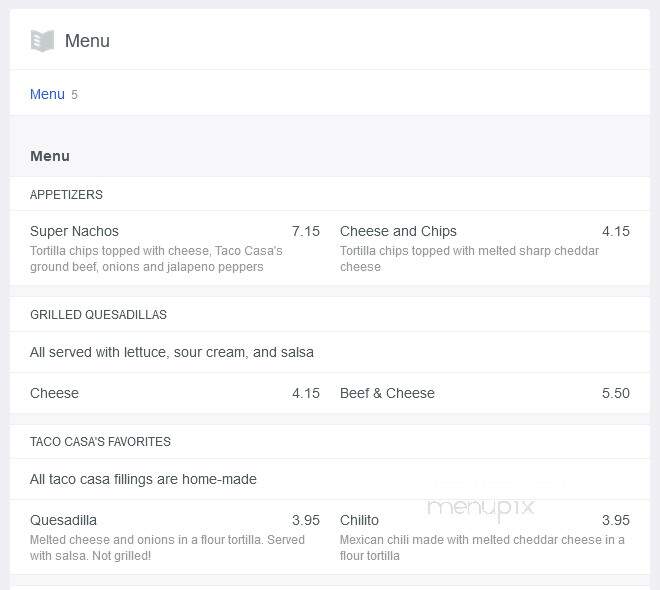Click the Cheese and Chips item name
Viewport: 660px width, 590px height.
coord(398,231)
